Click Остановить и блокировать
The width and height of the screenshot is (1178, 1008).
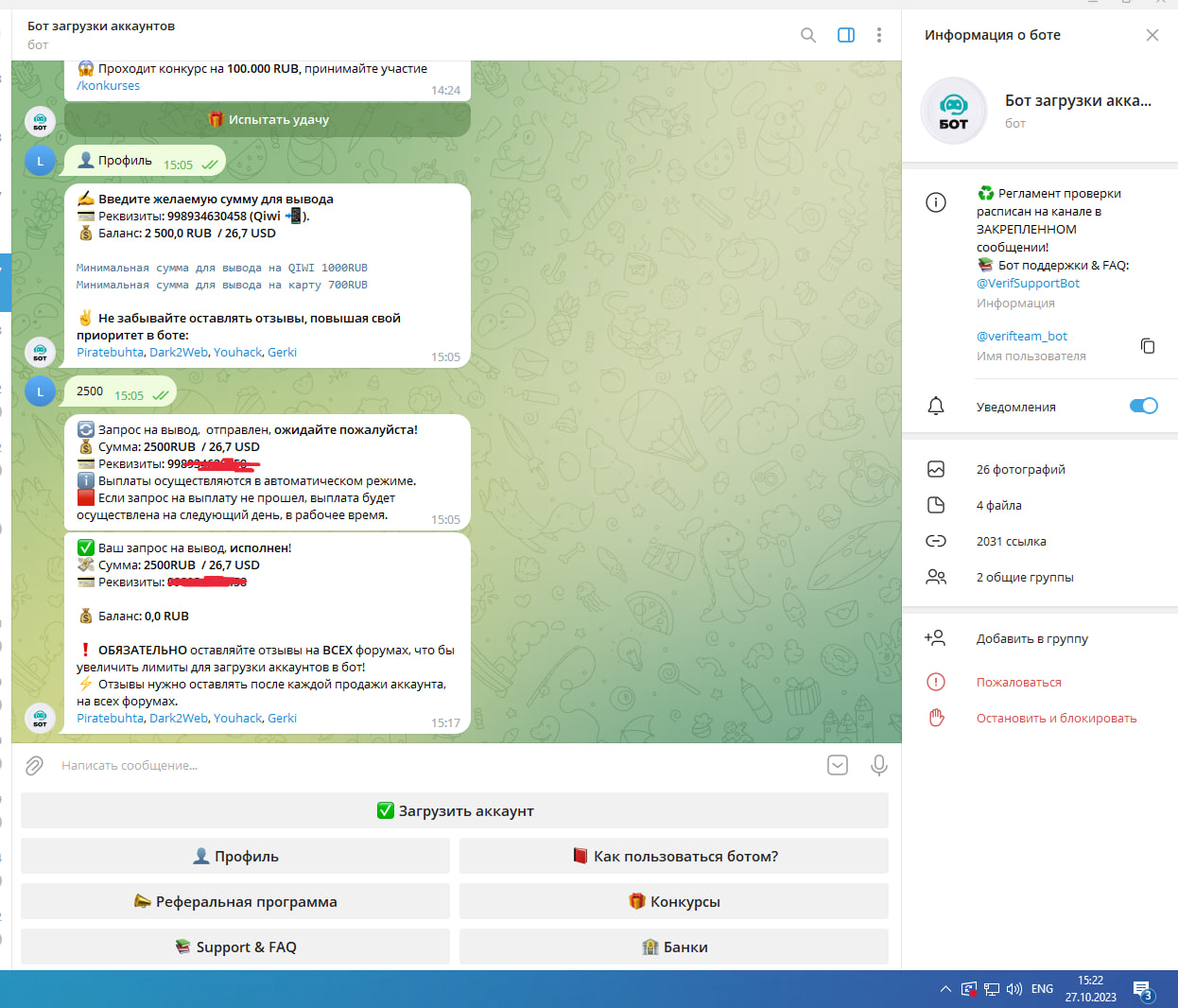tap(1056, 718)
